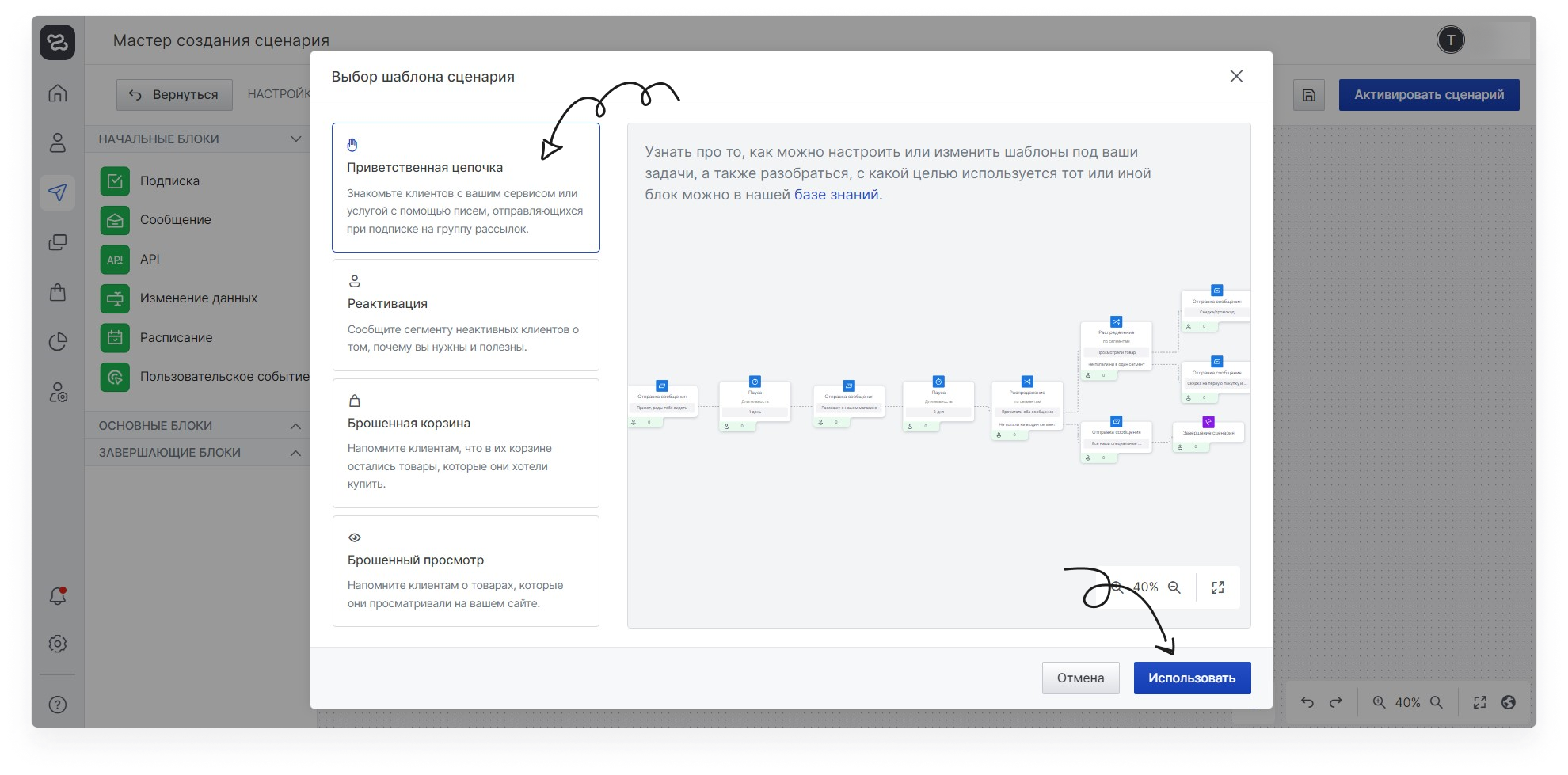Zoom out on the main canvas toolbar

click(x=1437, y=702)
